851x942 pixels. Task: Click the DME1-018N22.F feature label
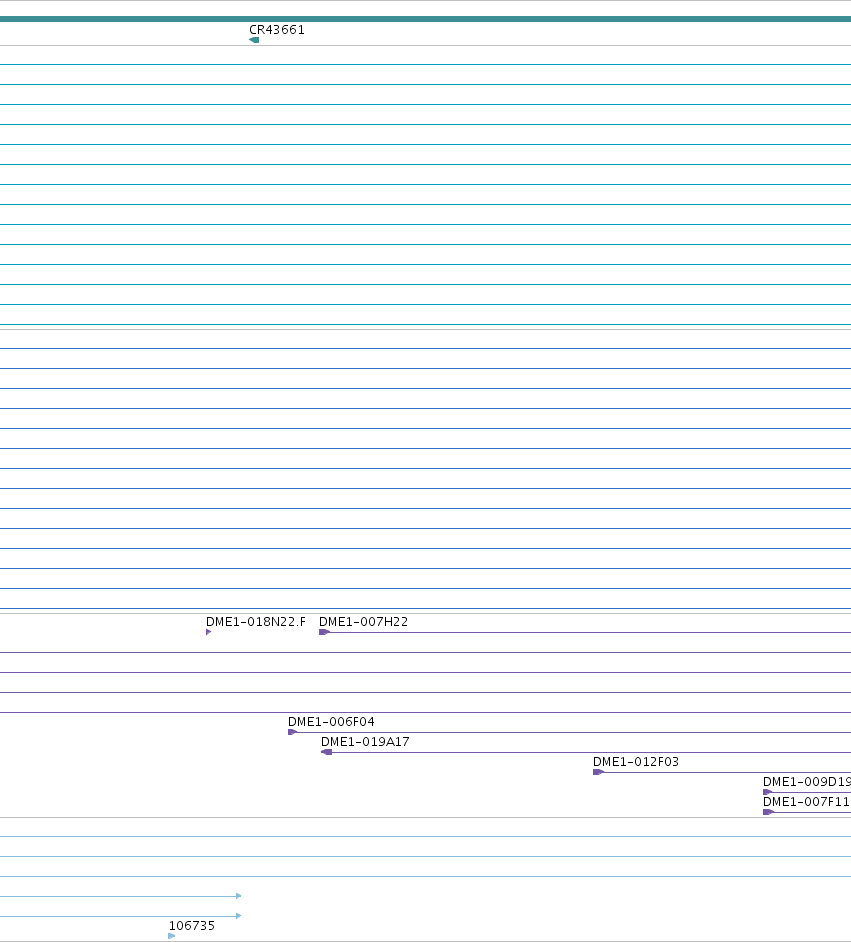256,622
